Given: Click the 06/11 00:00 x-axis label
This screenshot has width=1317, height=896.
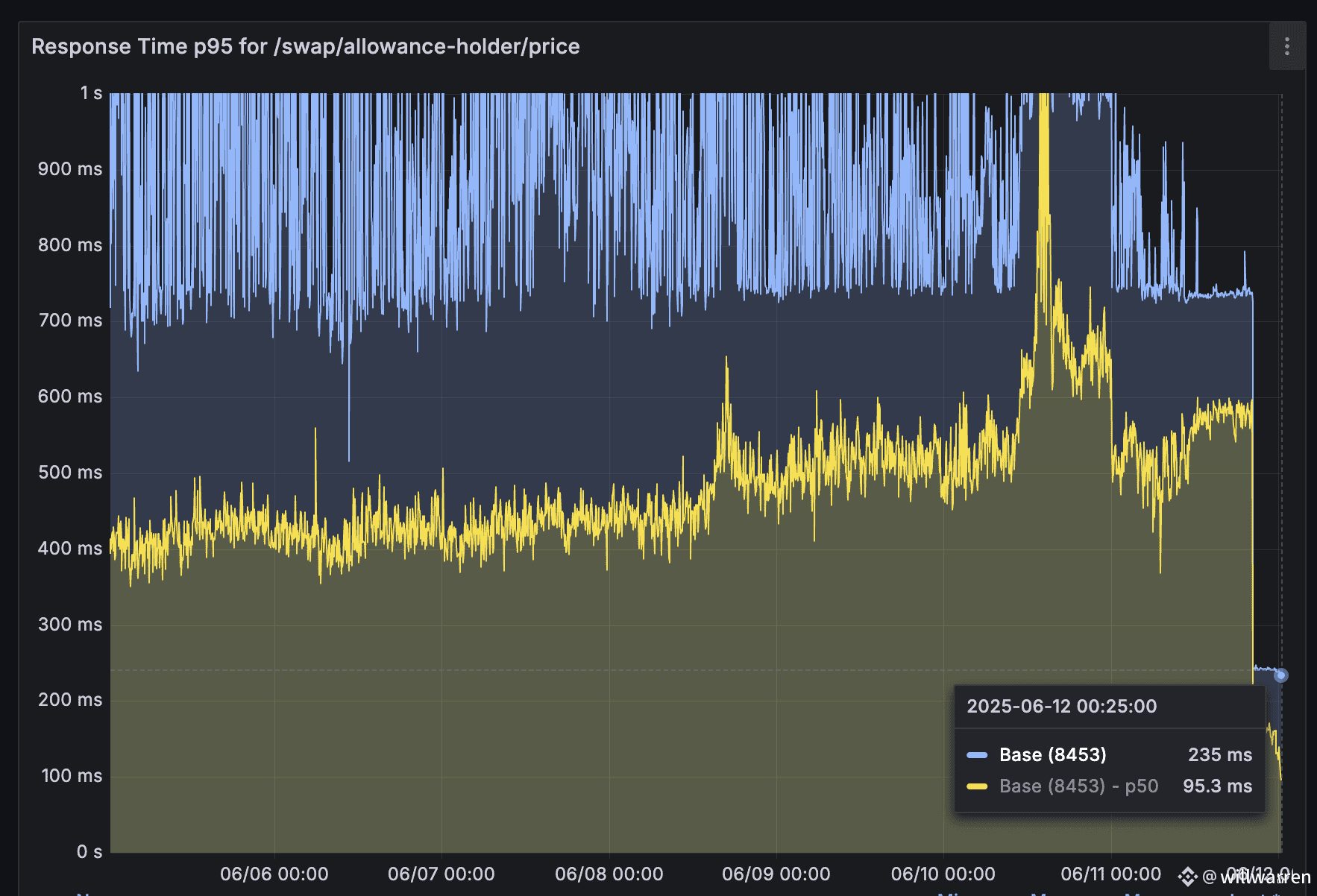Looking at the screenshot, I should click(1111, 874).
